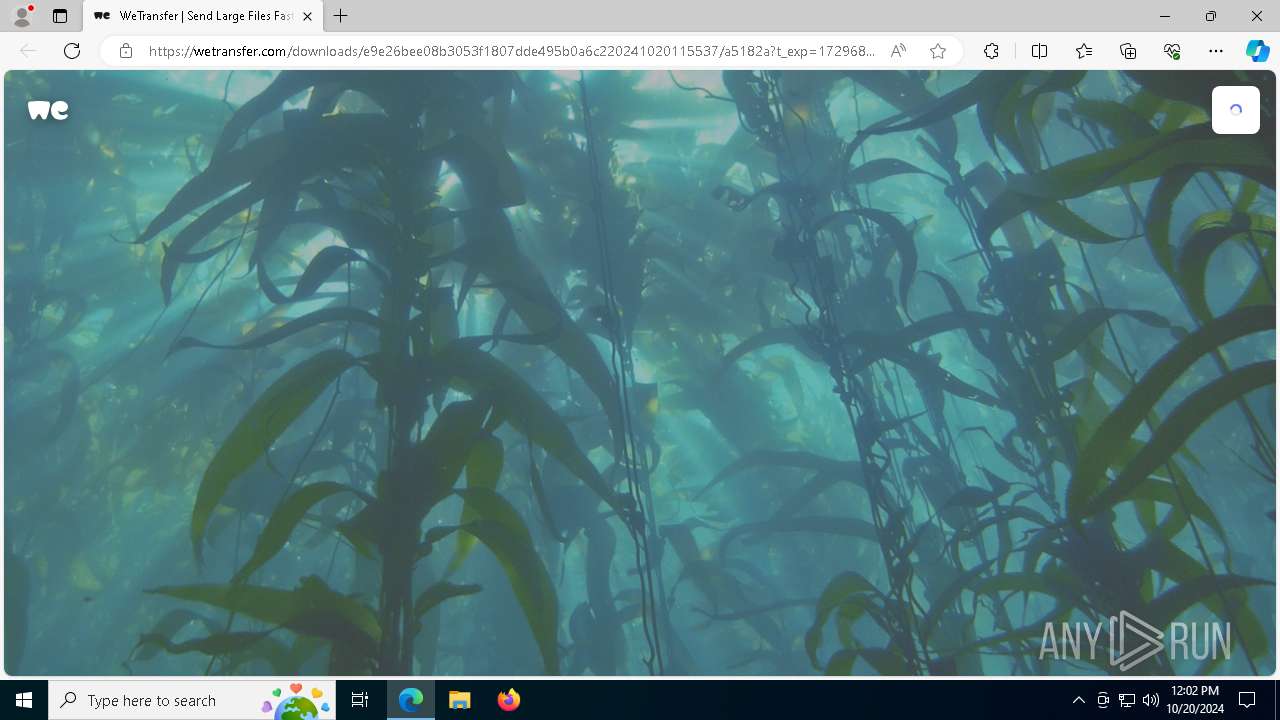
Task: Restore down the Edge window
Action: (1211, 16)
